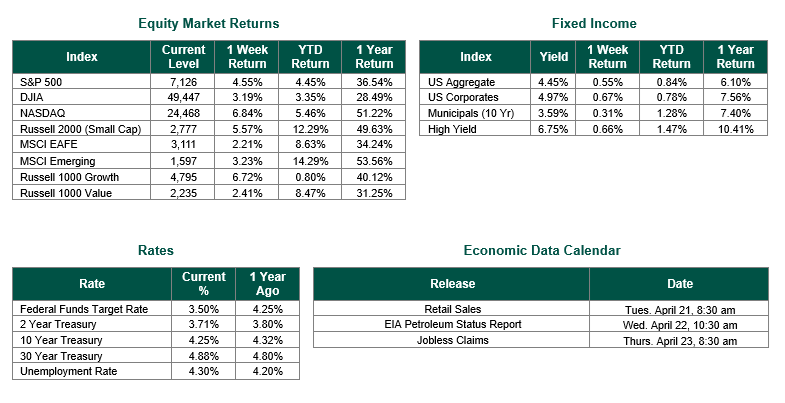This screenshot has height=403, width=785.
Task: Click the Fixed Income section heading
Action: tap(593, 23)
